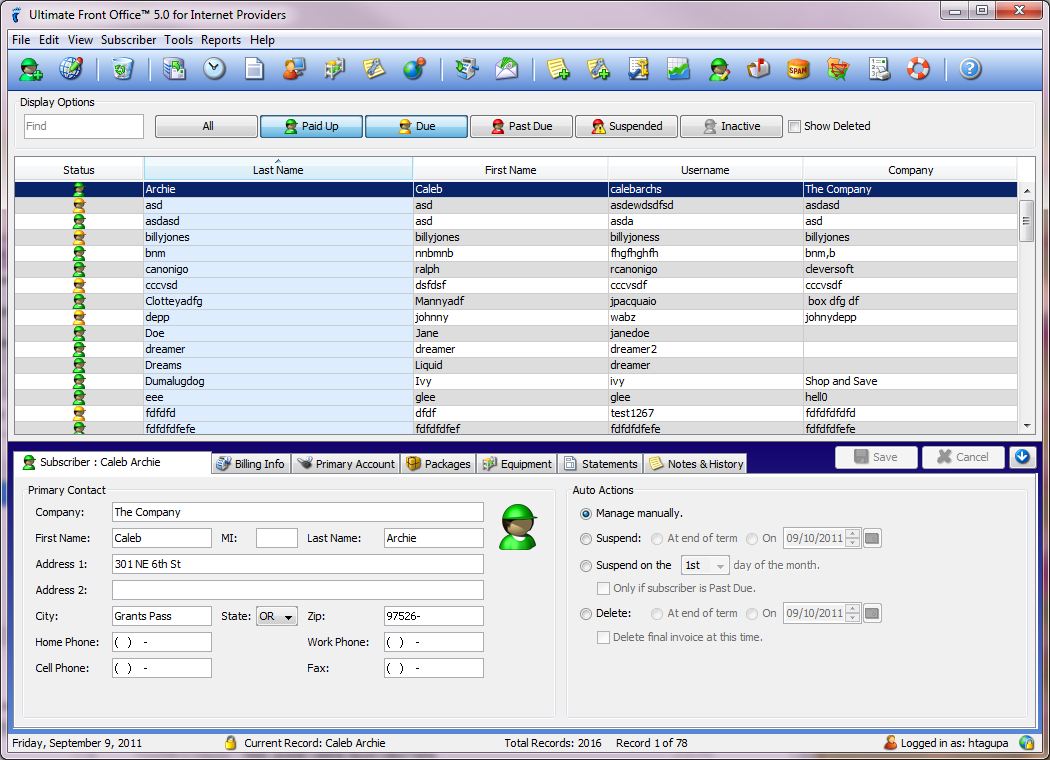
Task: Click the list scrollbar up arrow
Action: 1026,191
